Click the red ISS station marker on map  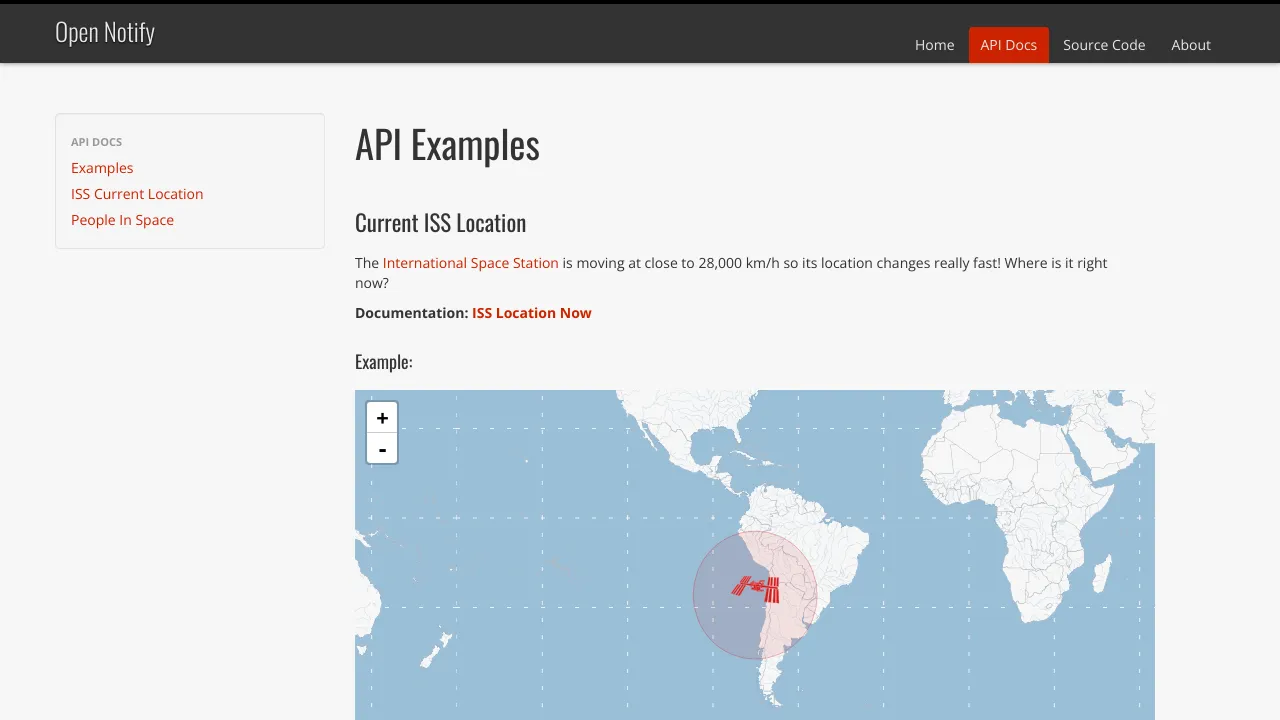click(756, 588)
